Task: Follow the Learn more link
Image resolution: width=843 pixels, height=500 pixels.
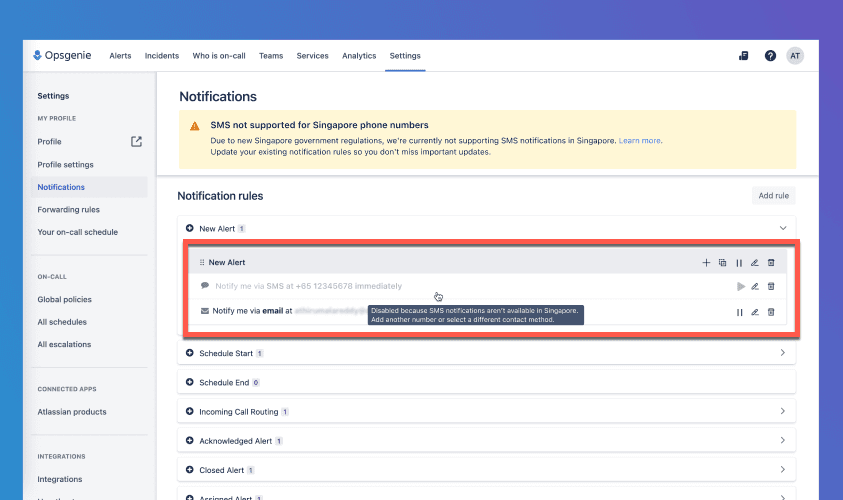Action: click(x=640, y=141)
